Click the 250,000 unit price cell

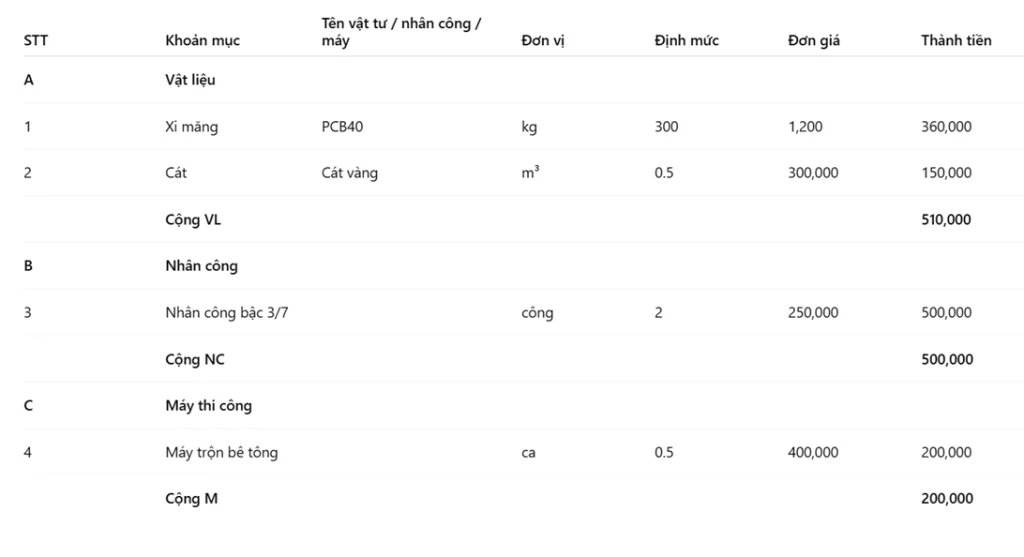(813, 313)
